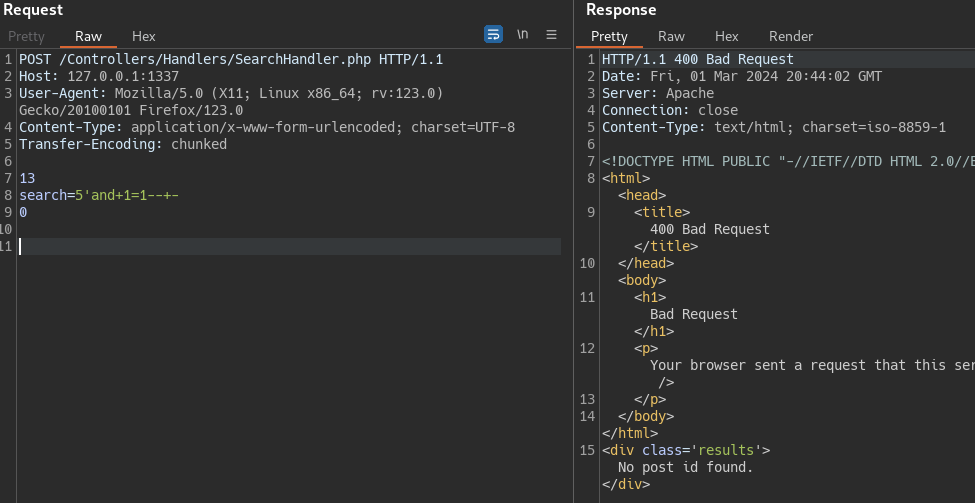Select the Request Raw tab
Screen dimensions: 975x503
88,36
